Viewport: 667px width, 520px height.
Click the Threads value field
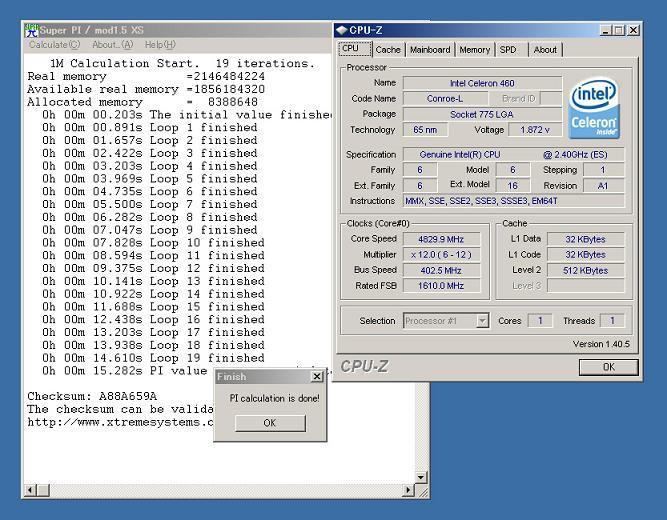pos(612,321)
